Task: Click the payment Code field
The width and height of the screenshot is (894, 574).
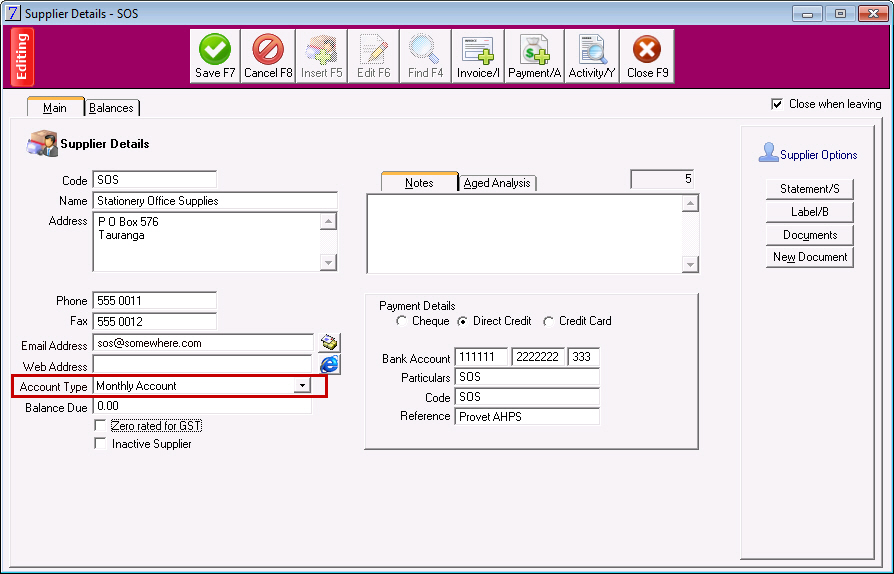Action: (527, 397)
